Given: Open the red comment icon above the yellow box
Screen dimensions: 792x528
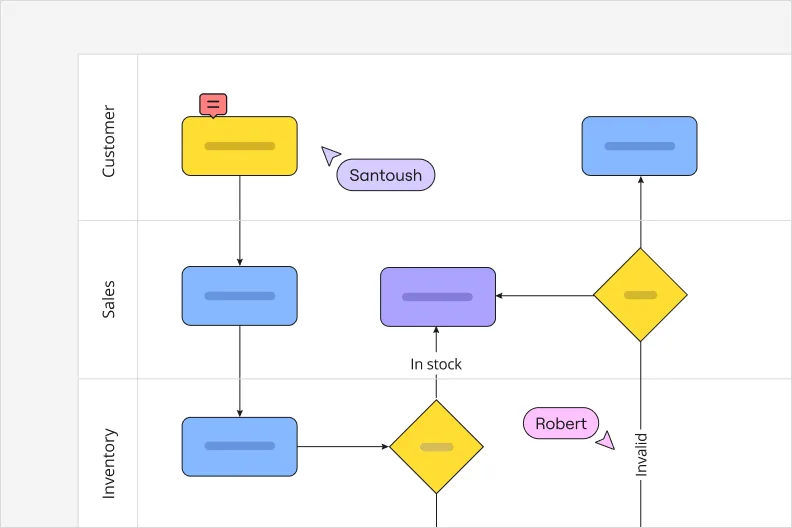Looking at the screenshot, I should tap(213, 104).
